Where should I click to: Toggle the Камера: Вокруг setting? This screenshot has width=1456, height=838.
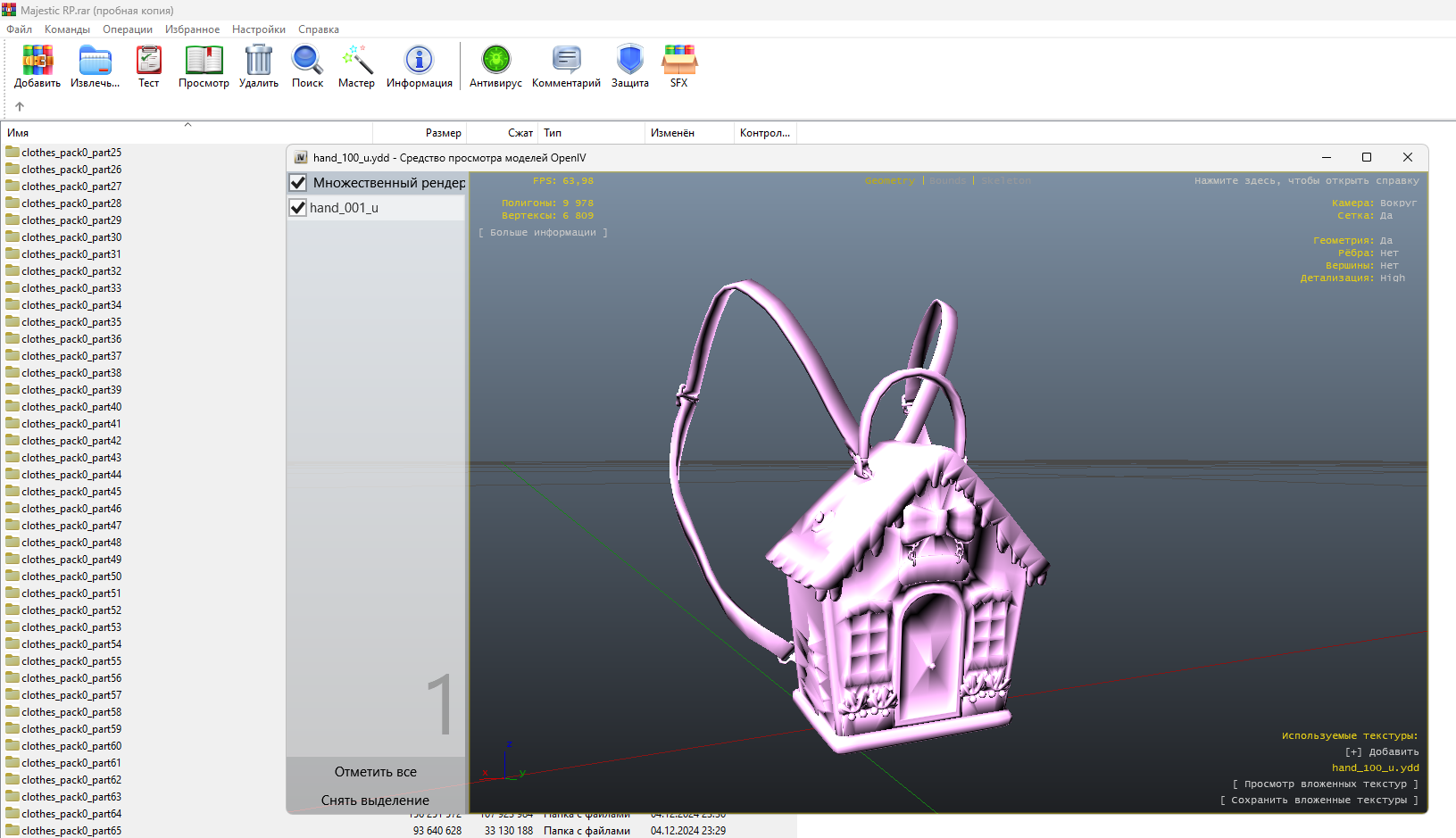coord(1374,203)
